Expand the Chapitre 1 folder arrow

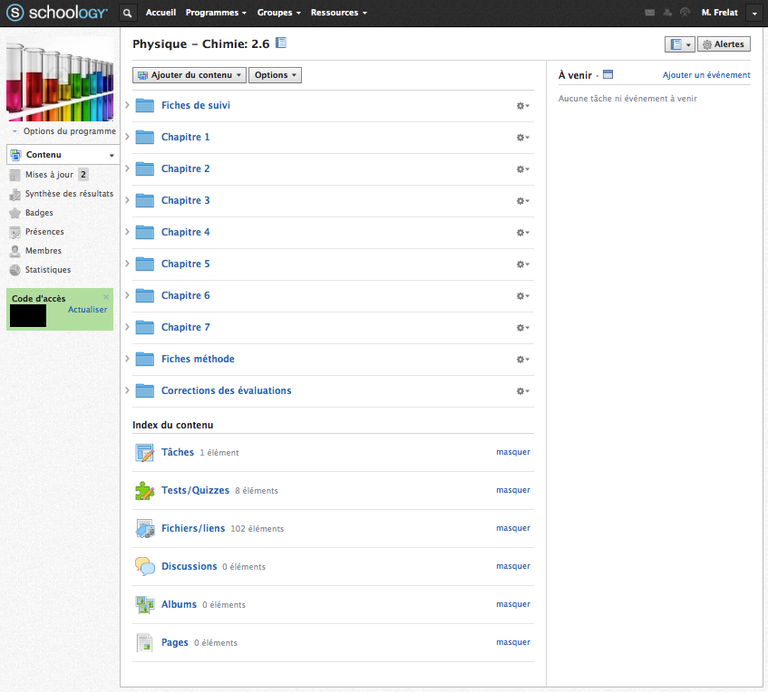127,137
